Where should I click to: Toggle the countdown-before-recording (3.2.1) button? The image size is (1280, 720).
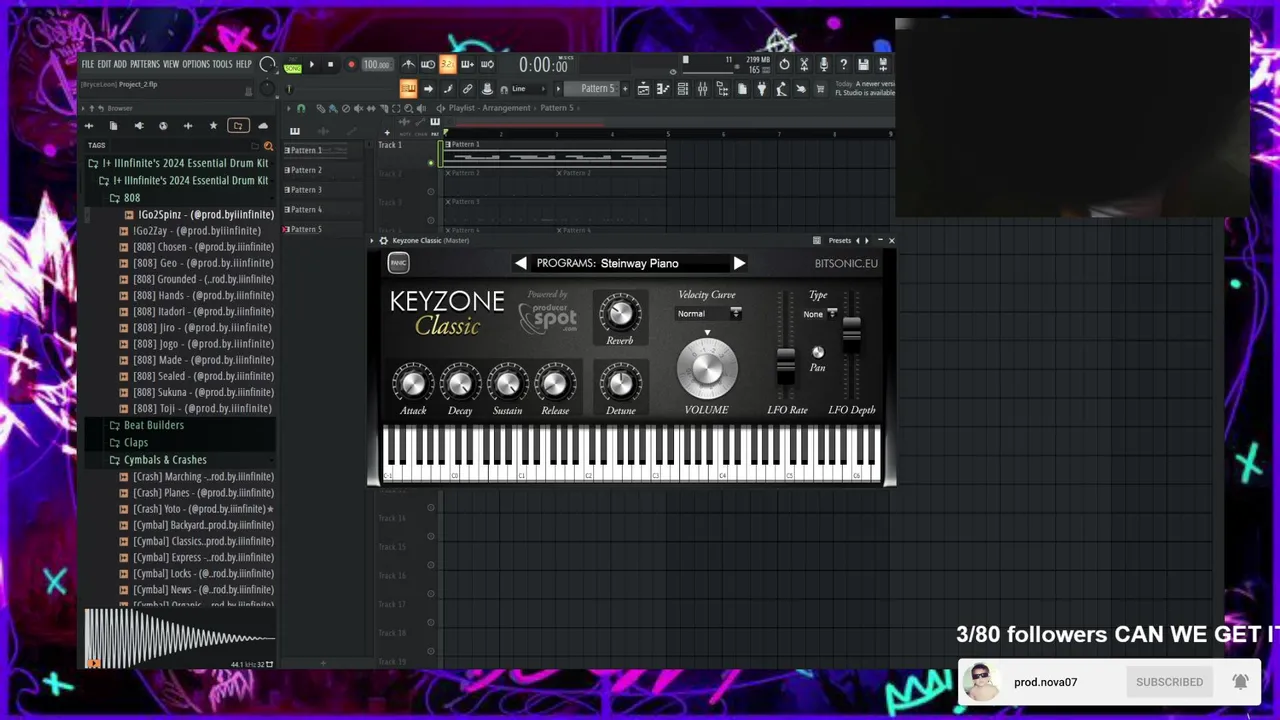(447, 65)
